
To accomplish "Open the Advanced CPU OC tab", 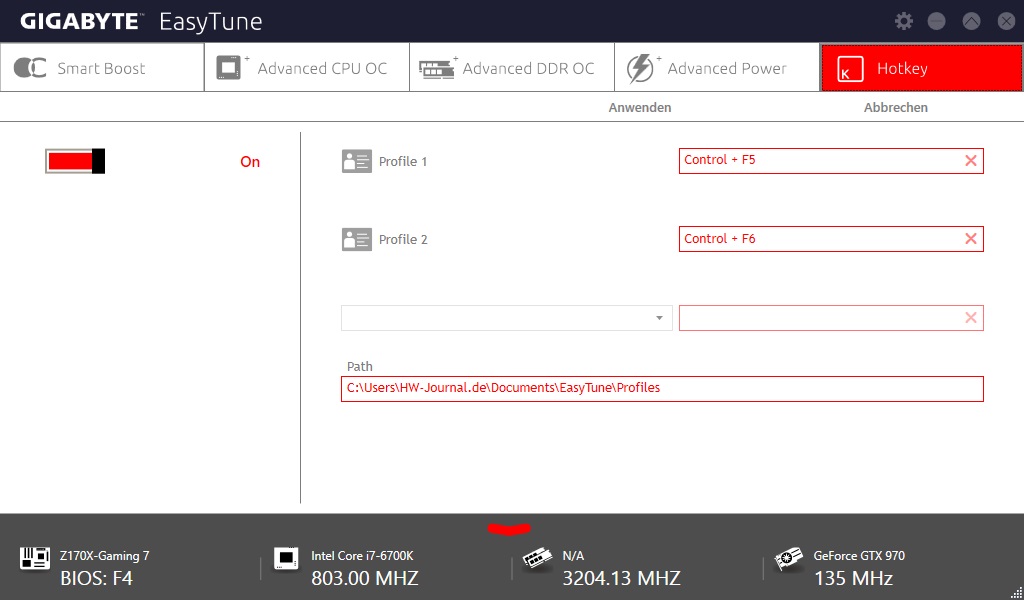I will (x=307, y=68).
